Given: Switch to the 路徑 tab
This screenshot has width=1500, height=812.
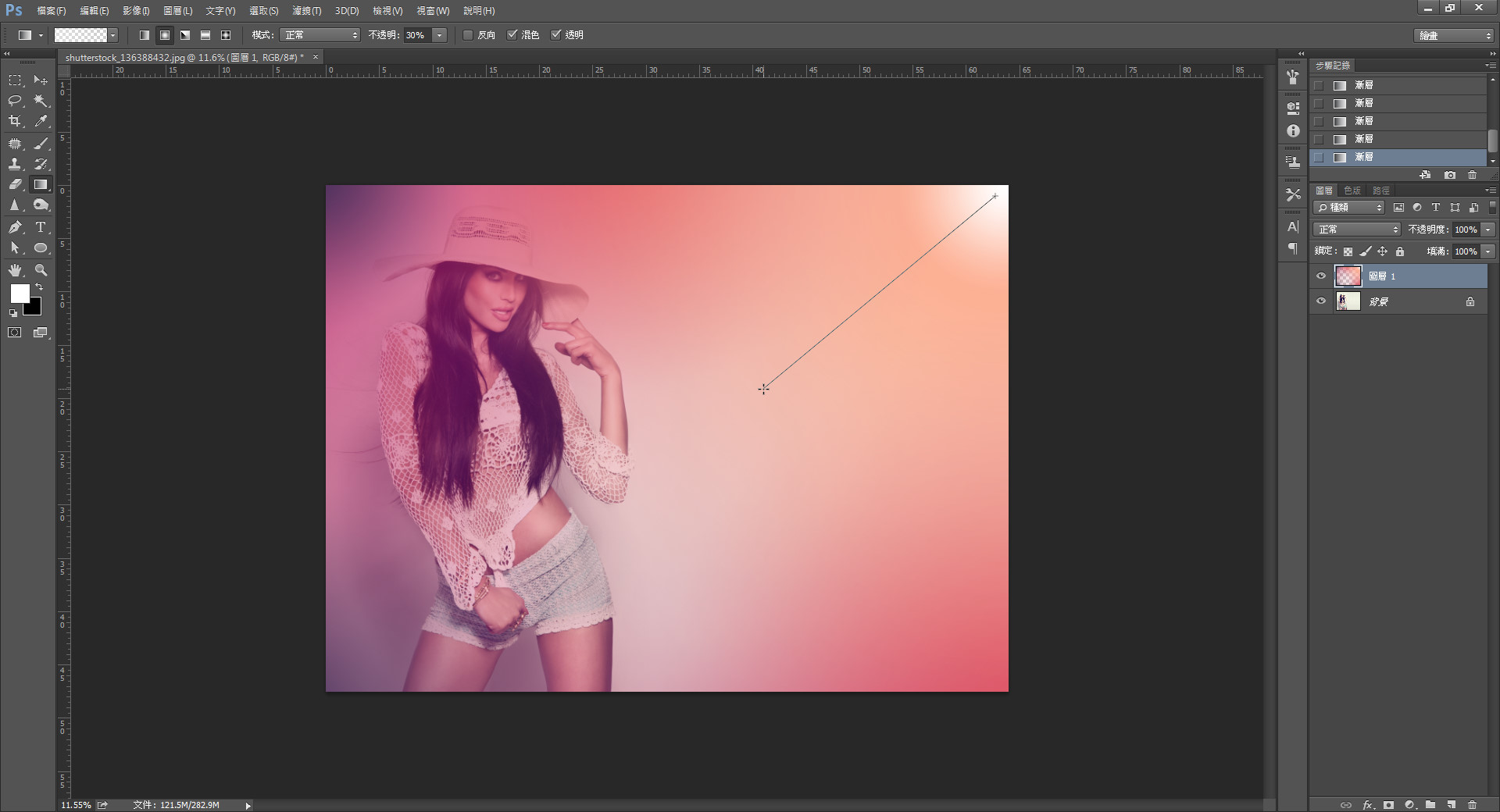Looking at the screenshot, I should (x=1381, y=191).
